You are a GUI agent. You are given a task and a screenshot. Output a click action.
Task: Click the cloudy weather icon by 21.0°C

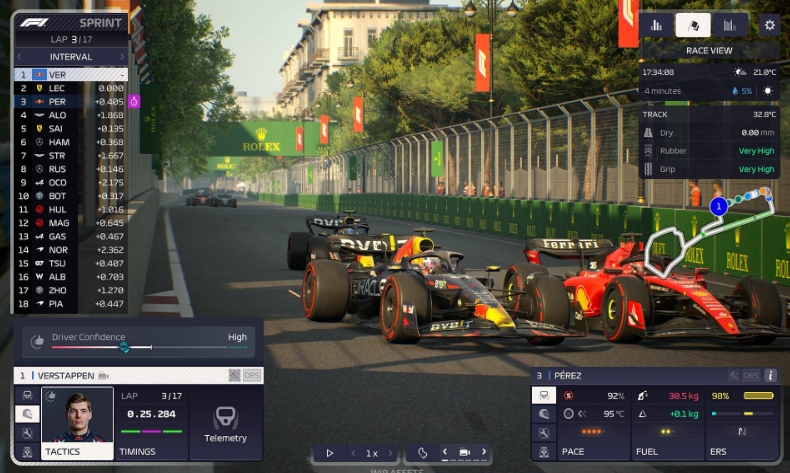[x=740, y=72]
